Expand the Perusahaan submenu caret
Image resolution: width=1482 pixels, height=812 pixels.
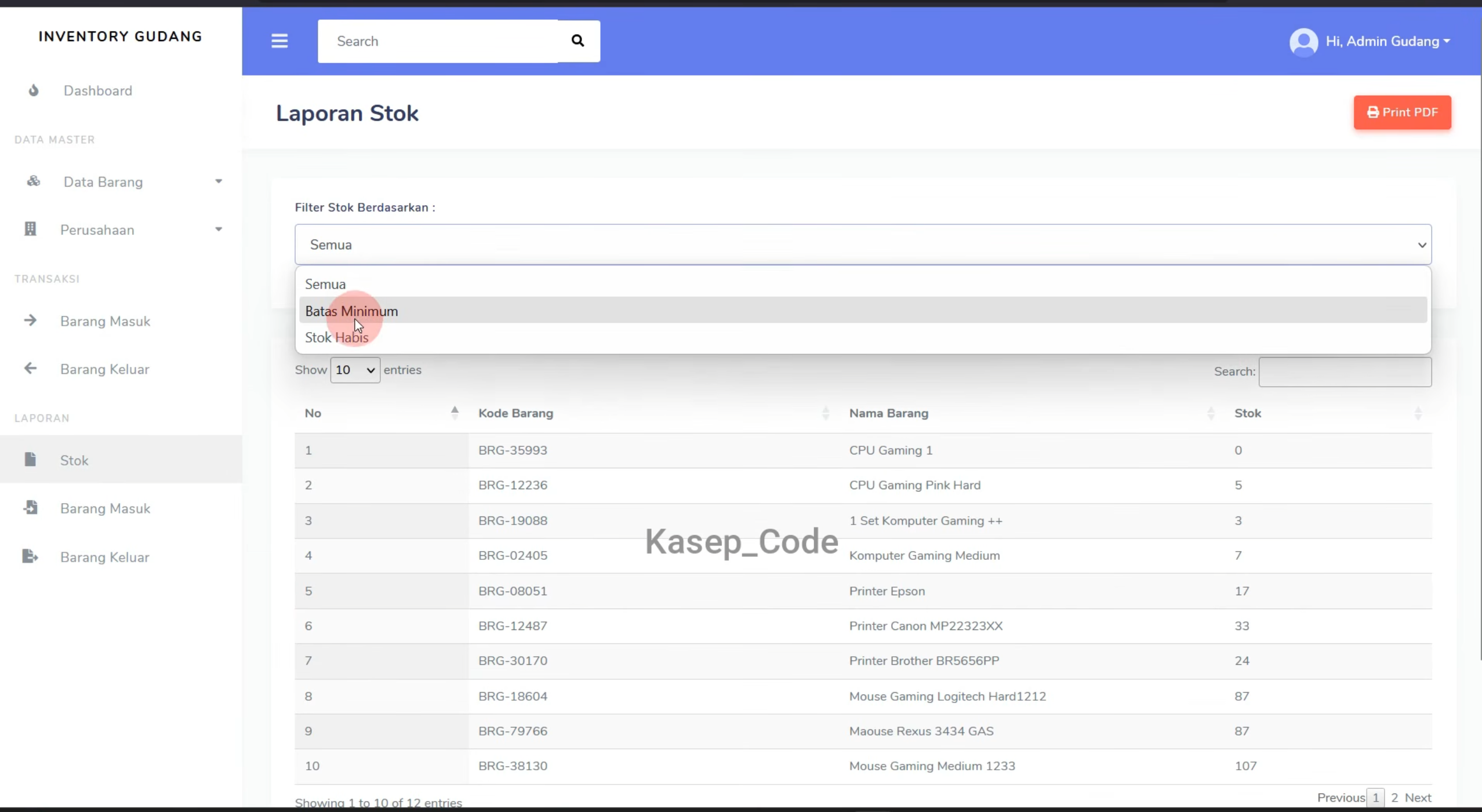point(219,230)
